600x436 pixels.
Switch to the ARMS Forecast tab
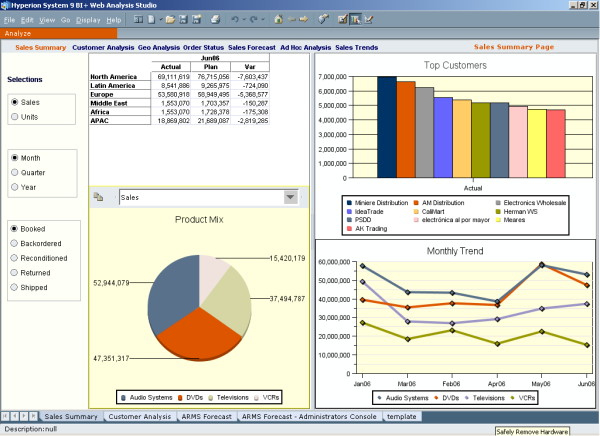[207, 416]
